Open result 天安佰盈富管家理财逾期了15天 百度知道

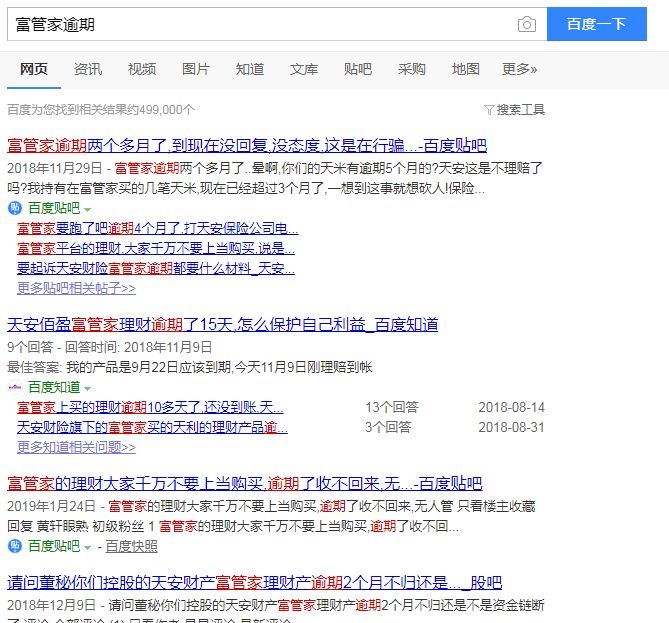222,325
